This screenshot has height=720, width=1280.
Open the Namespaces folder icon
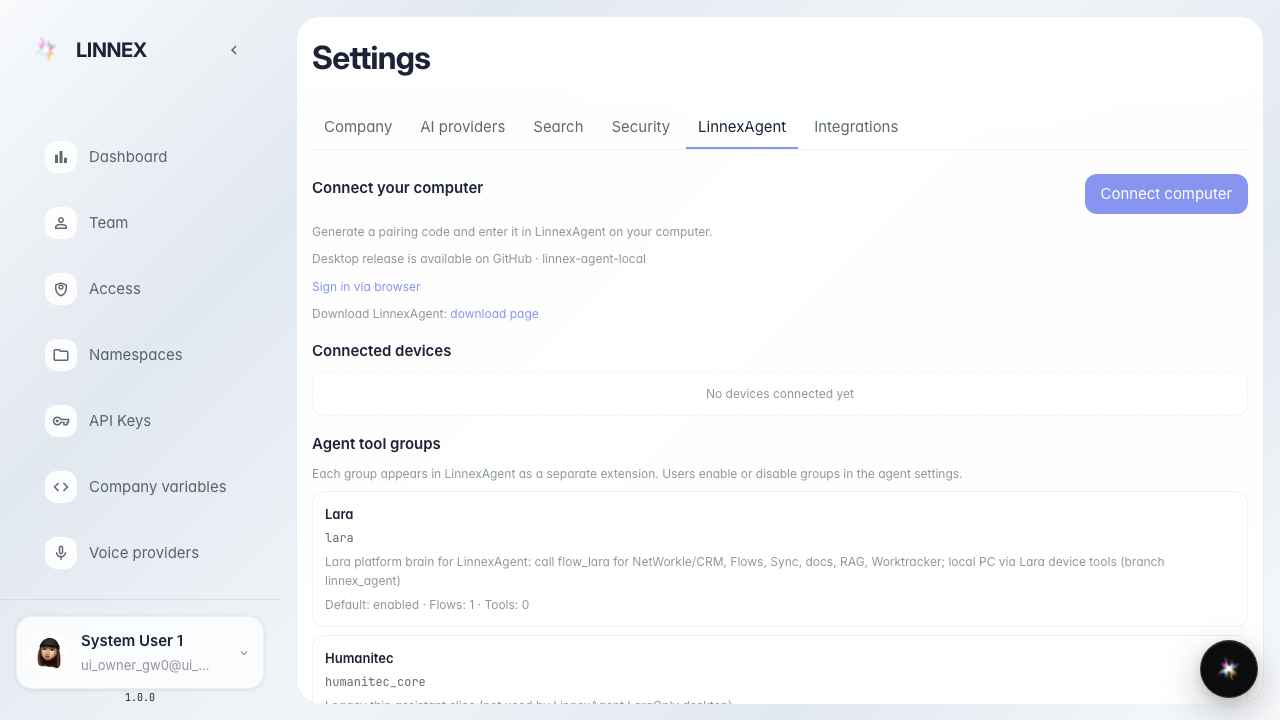(x=61, y=355)
